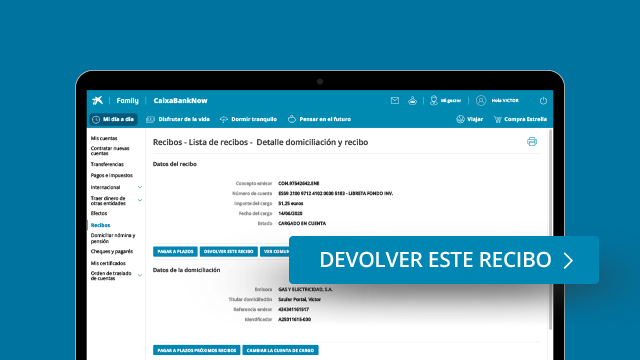Click the Pensar en el futuro piggy icon
640x360 pixels.
click(292, 119)
